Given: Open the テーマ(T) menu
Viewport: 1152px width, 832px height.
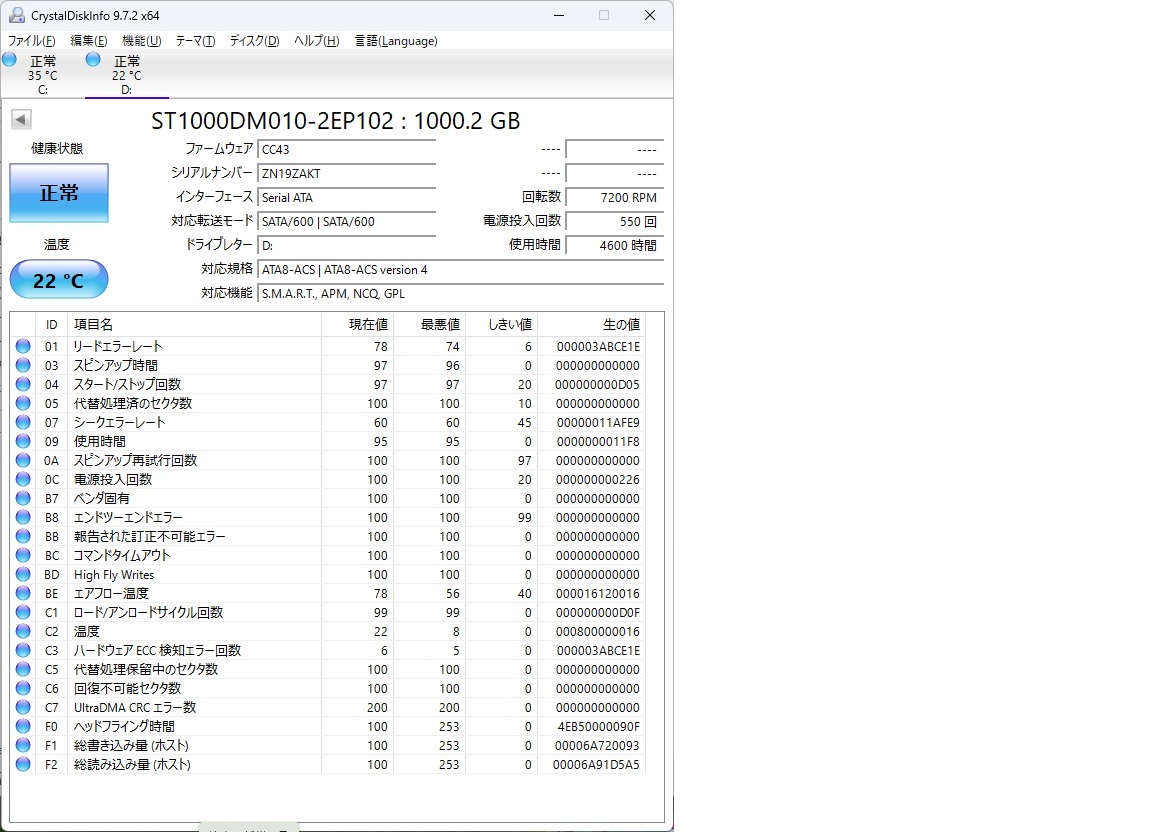Looking at the screenshot, I should (x=195, y=40).
